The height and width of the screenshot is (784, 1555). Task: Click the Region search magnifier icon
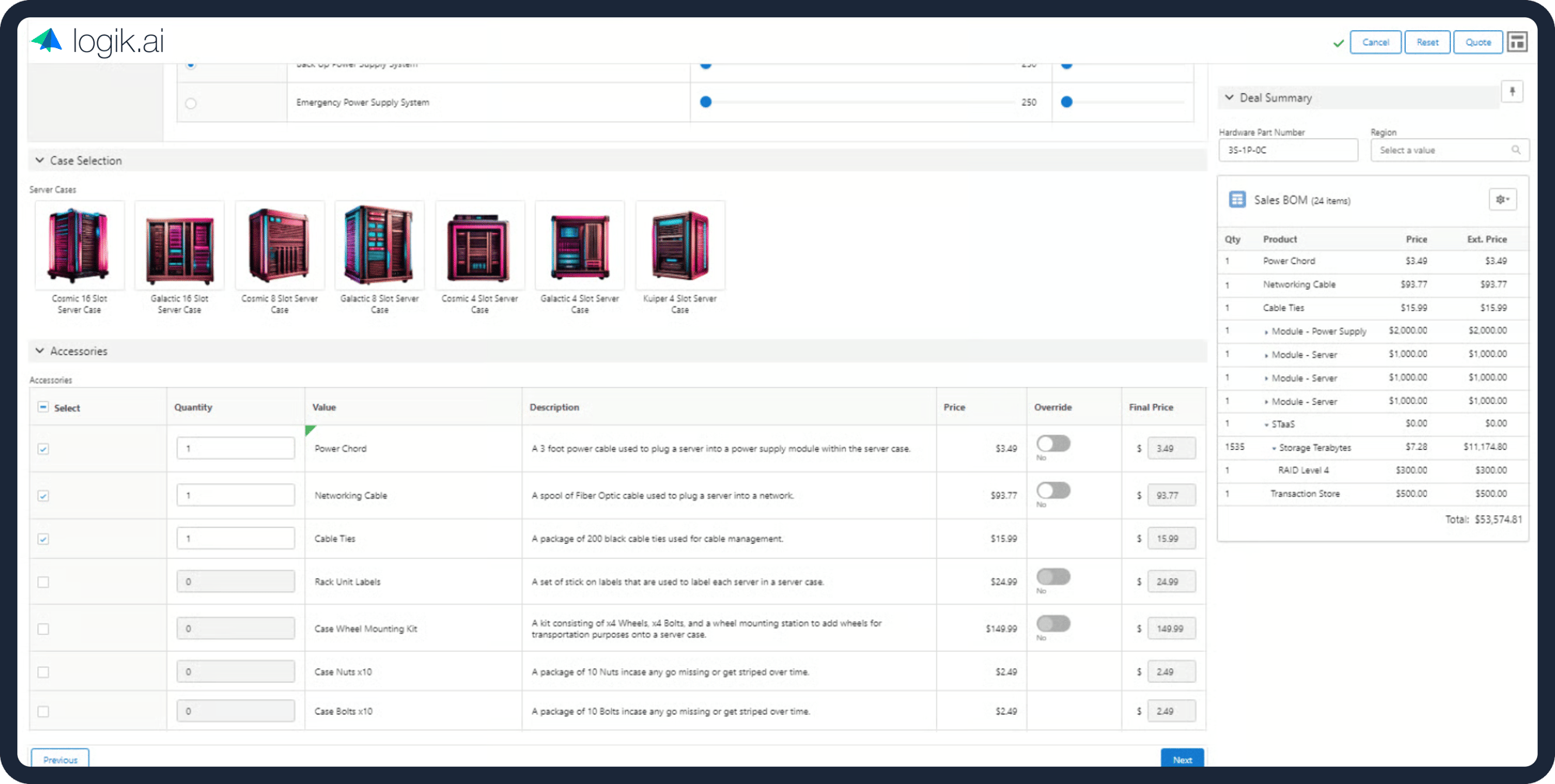(x=1515, y=150)
